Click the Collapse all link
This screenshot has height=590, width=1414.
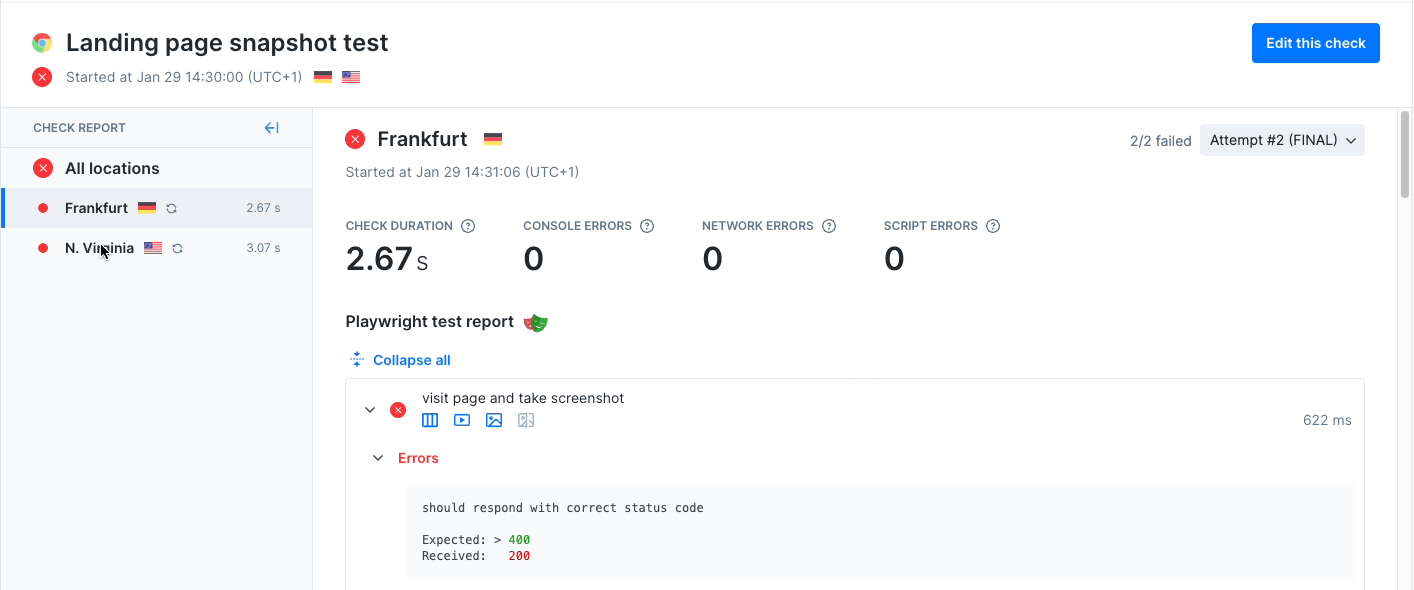(411, 360)
